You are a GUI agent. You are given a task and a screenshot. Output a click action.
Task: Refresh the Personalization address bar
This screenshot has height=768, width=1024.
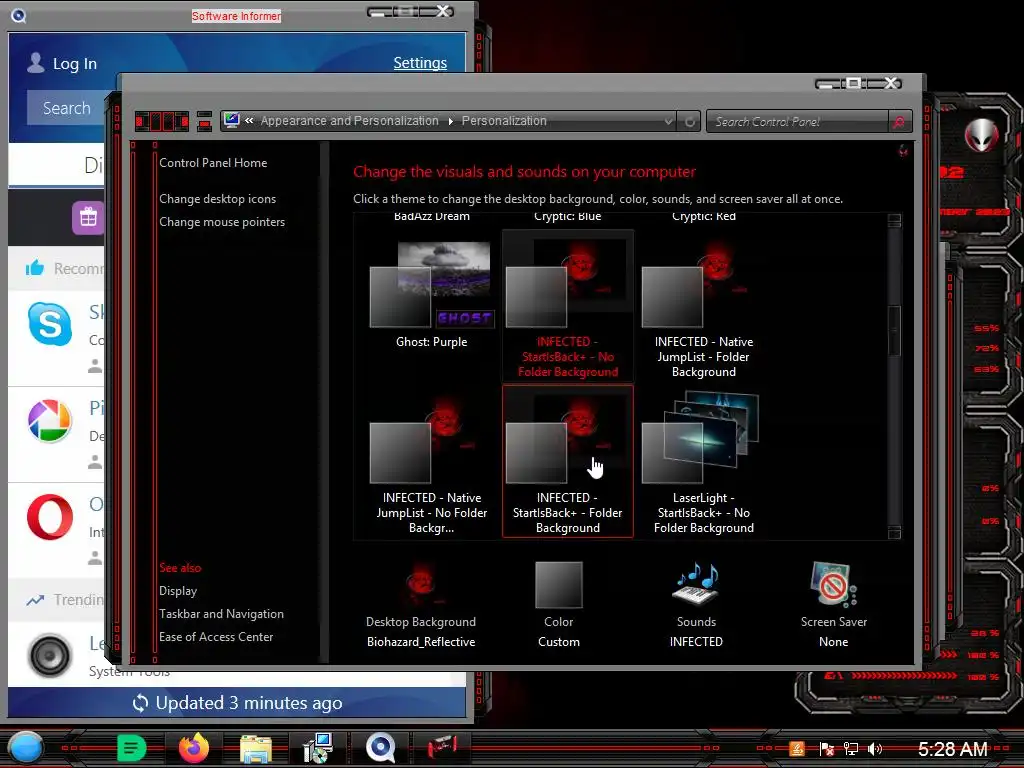click(689, 121)
